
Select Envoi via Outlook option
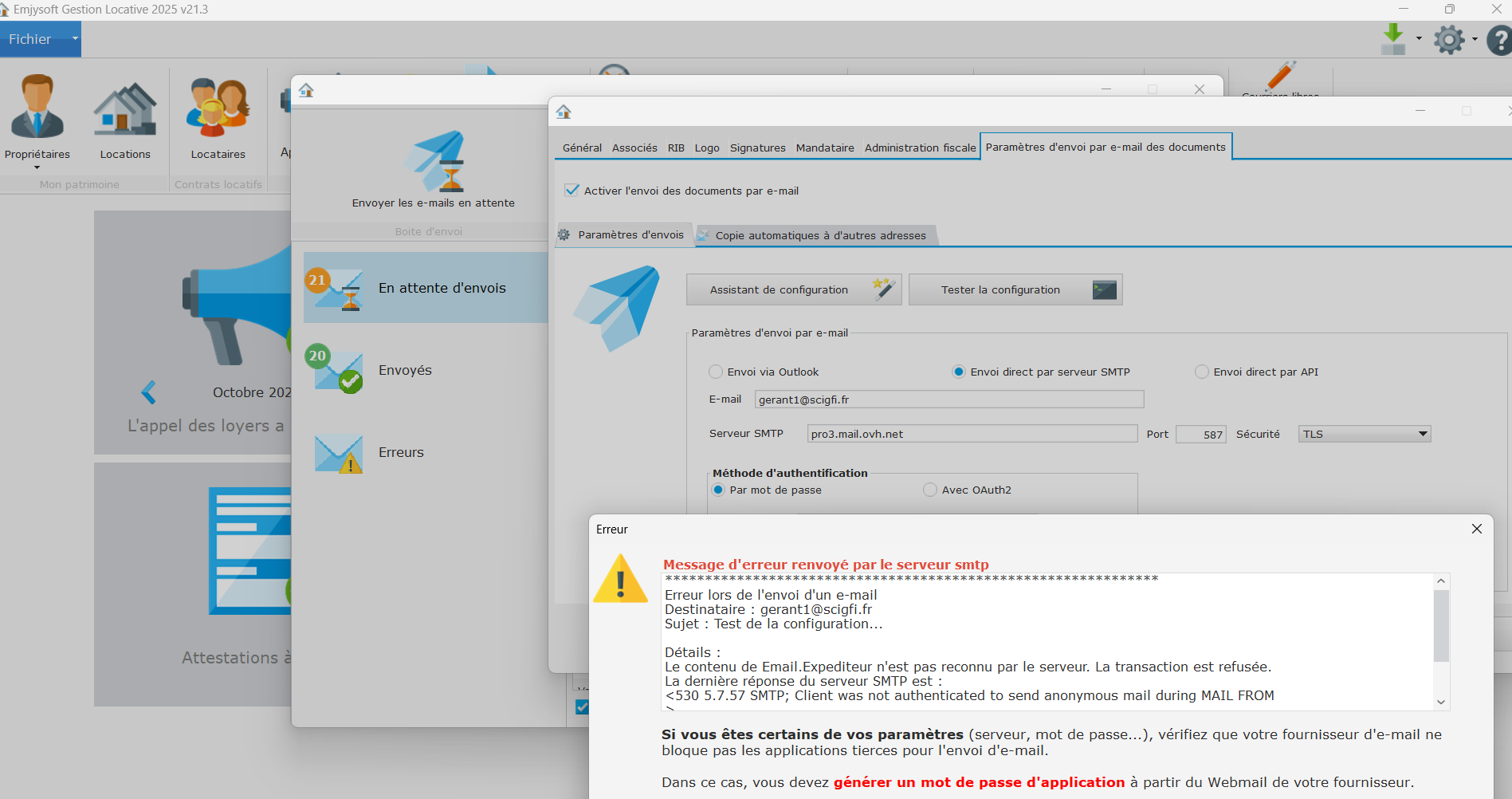pos(716,372)
